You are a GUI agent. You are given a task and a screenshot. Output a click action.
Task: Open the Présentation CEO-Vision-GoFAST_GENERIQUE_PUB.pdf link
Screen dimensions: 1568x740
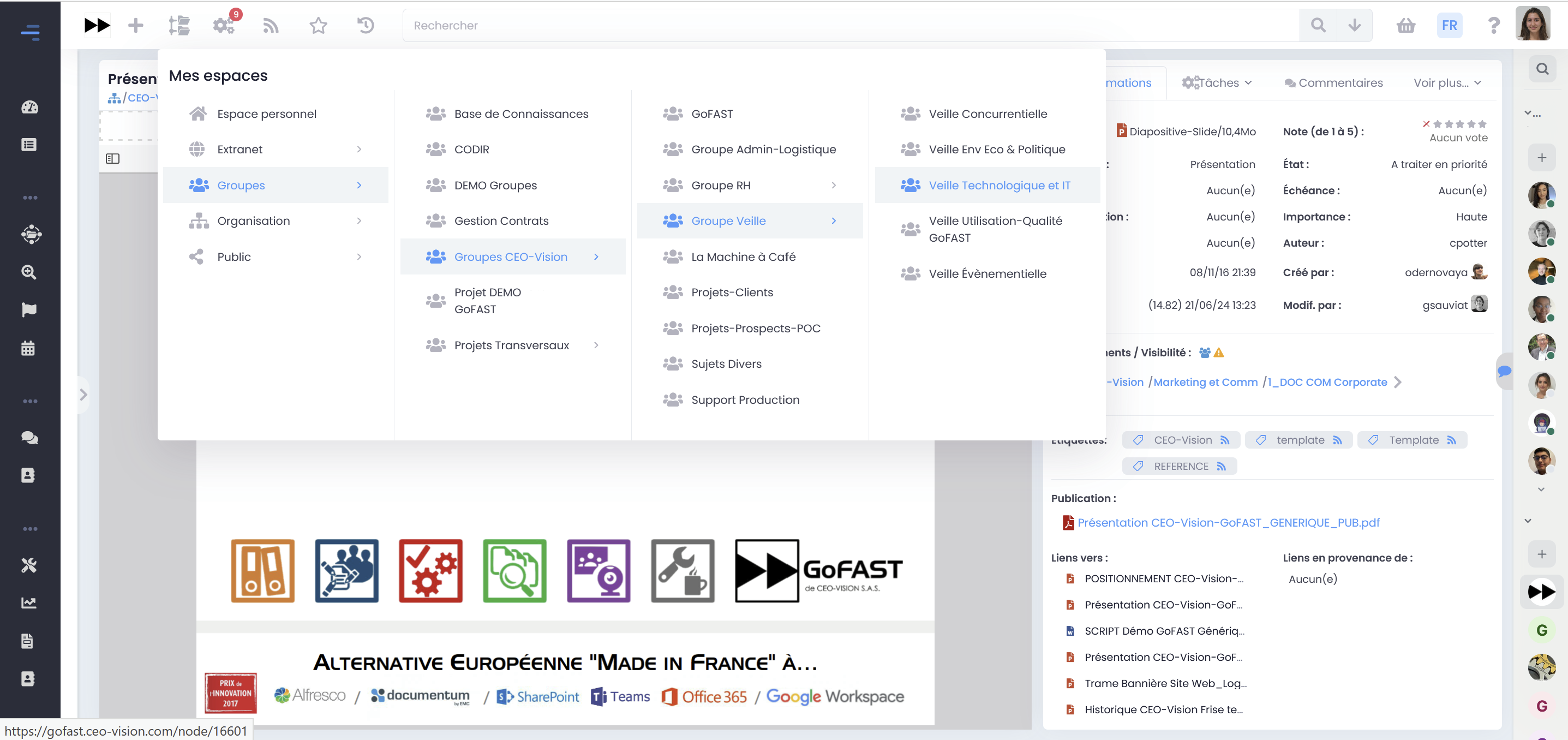click(x=1228, y=523)
